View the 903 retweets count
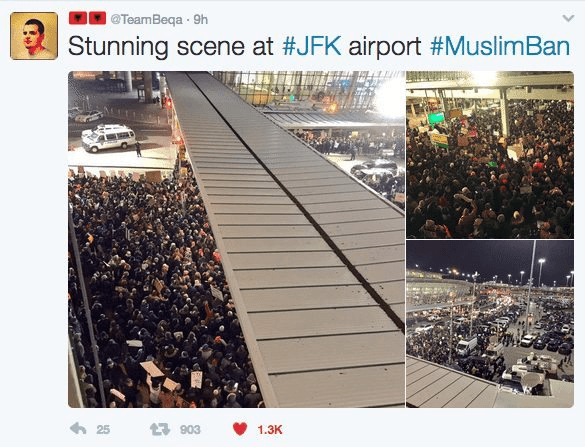 click(190, 430)
